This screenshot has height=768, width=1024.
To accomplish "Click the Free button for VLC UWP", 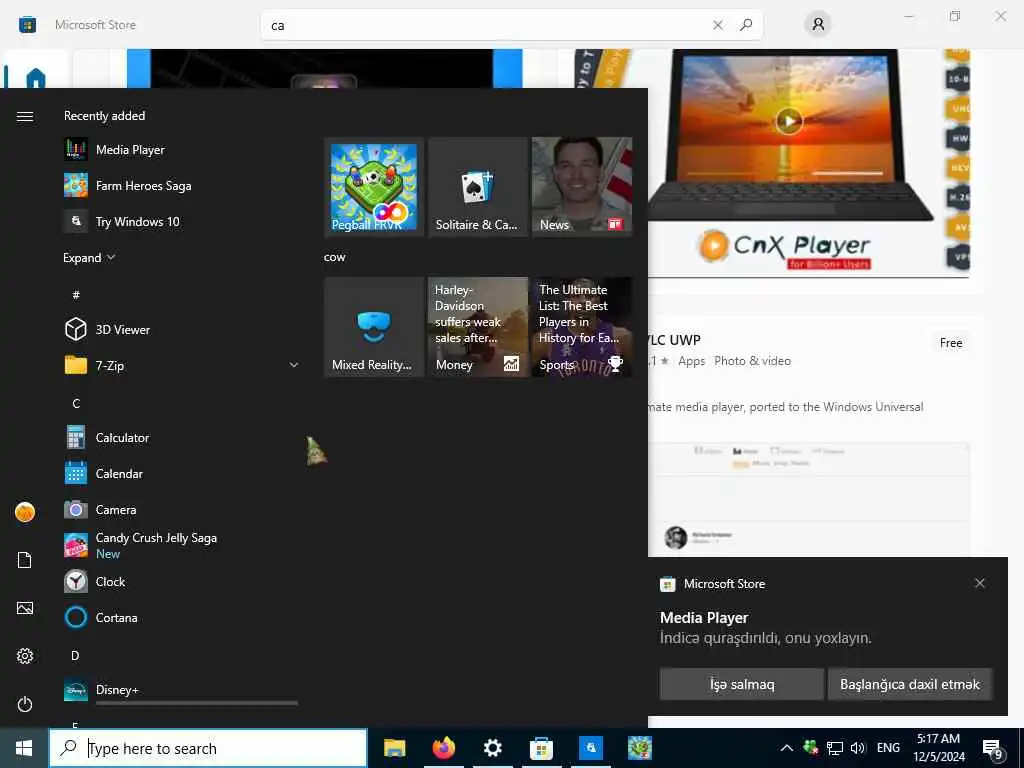I will coord(951,343).
